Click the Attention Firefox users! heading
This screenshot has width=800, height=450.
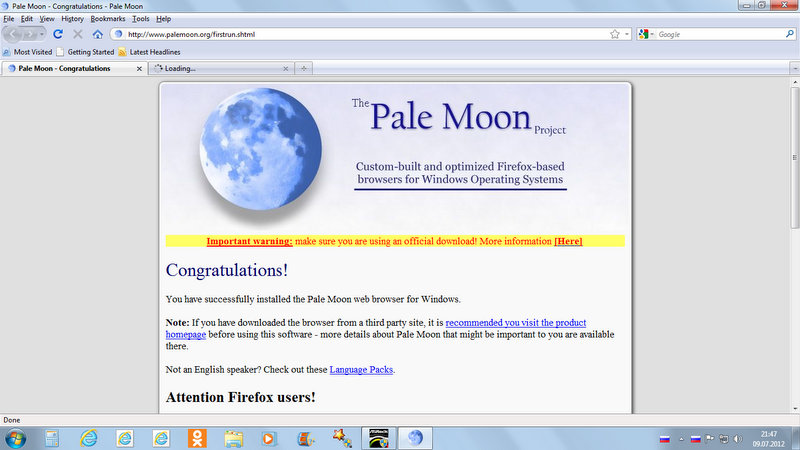click(240, 397)
